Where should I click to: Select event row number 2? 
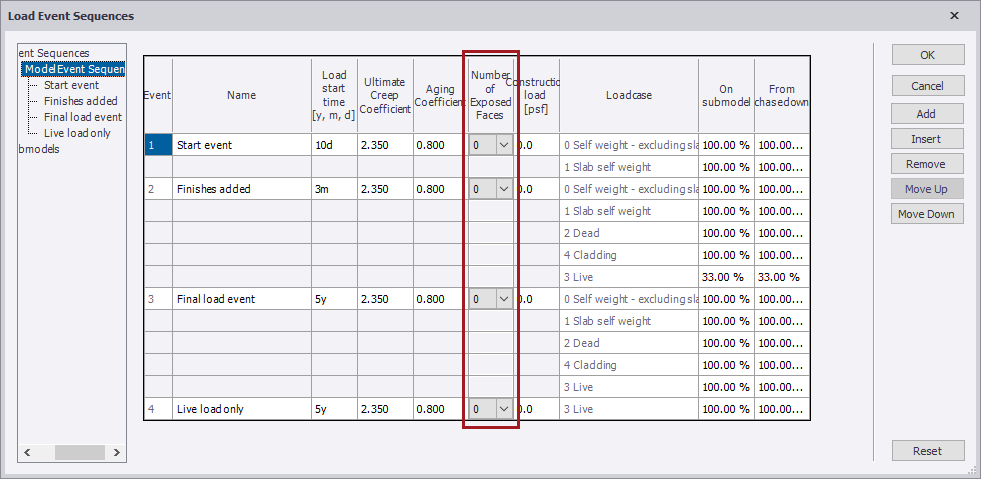pyautogui.click(x=158, y=189)
